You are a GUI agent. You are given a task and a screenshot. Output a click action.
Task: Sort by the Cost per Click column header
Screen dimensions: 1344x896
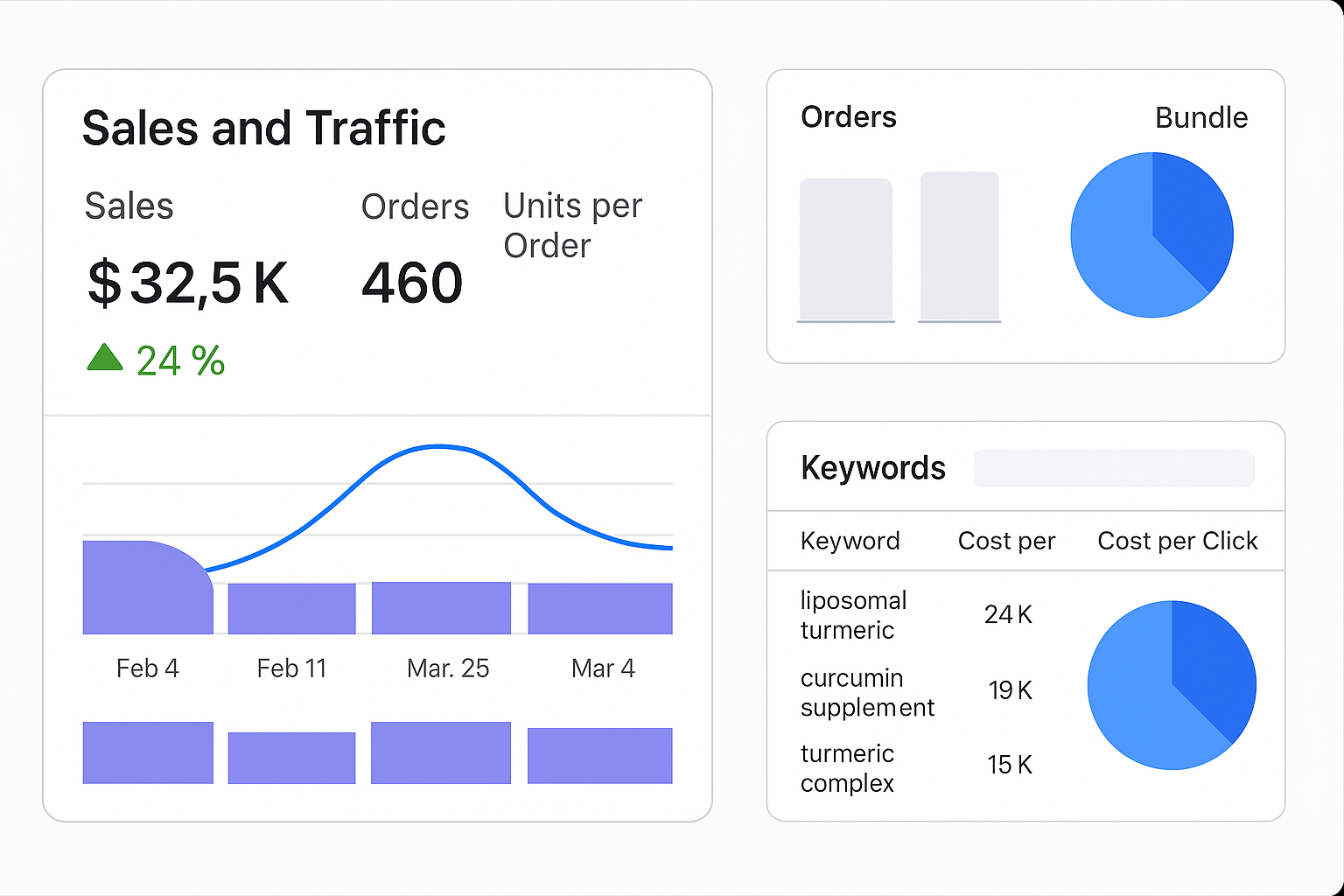point(1177,541)
